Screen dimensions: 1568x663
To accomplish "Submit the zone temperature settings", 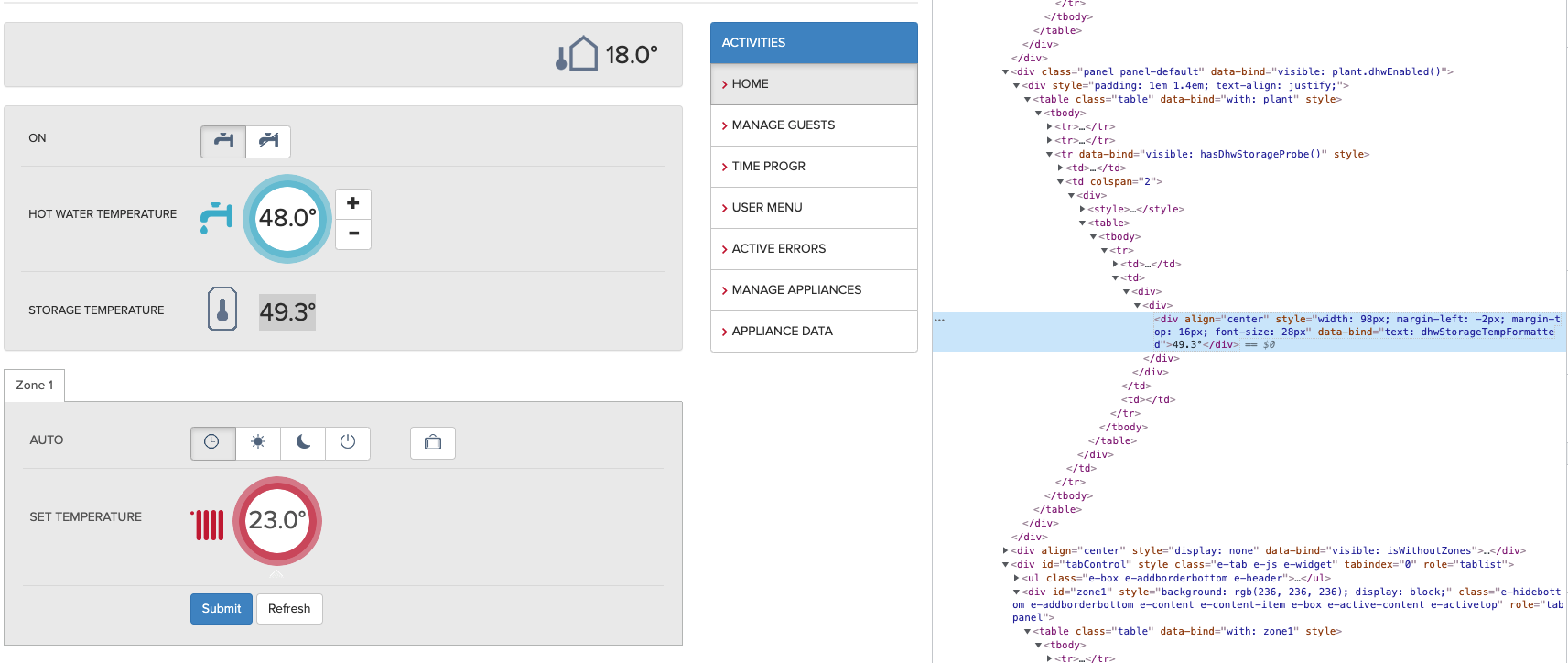I will pos(222,609).
